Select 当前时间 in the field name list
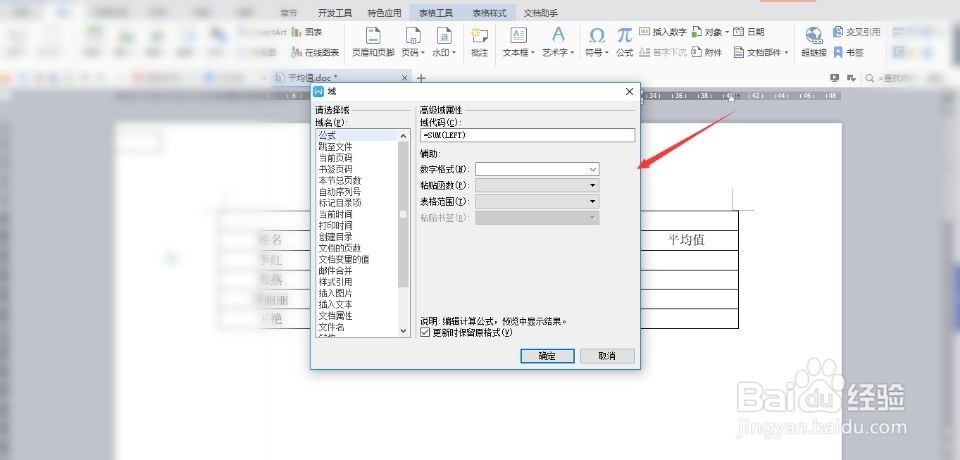This screenshot has height=460, width=960. pos(336,214)
